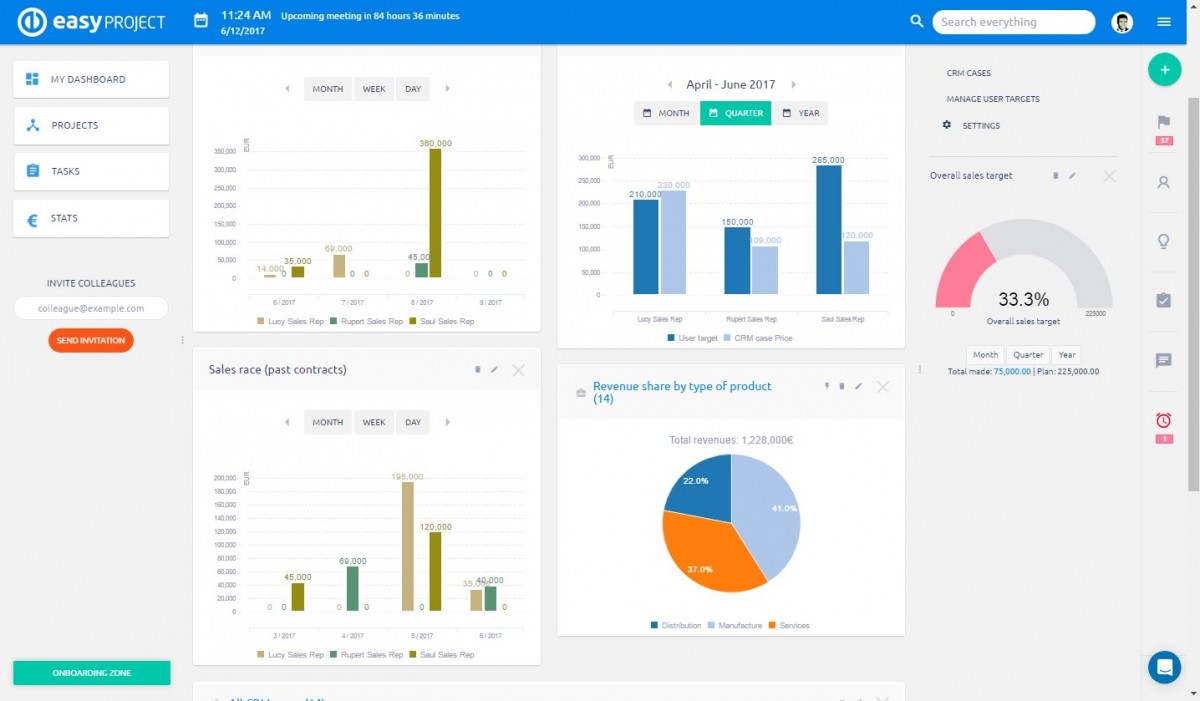
Task: Open the checklist clipboard sidebar icon
Action: [1164, 300]
